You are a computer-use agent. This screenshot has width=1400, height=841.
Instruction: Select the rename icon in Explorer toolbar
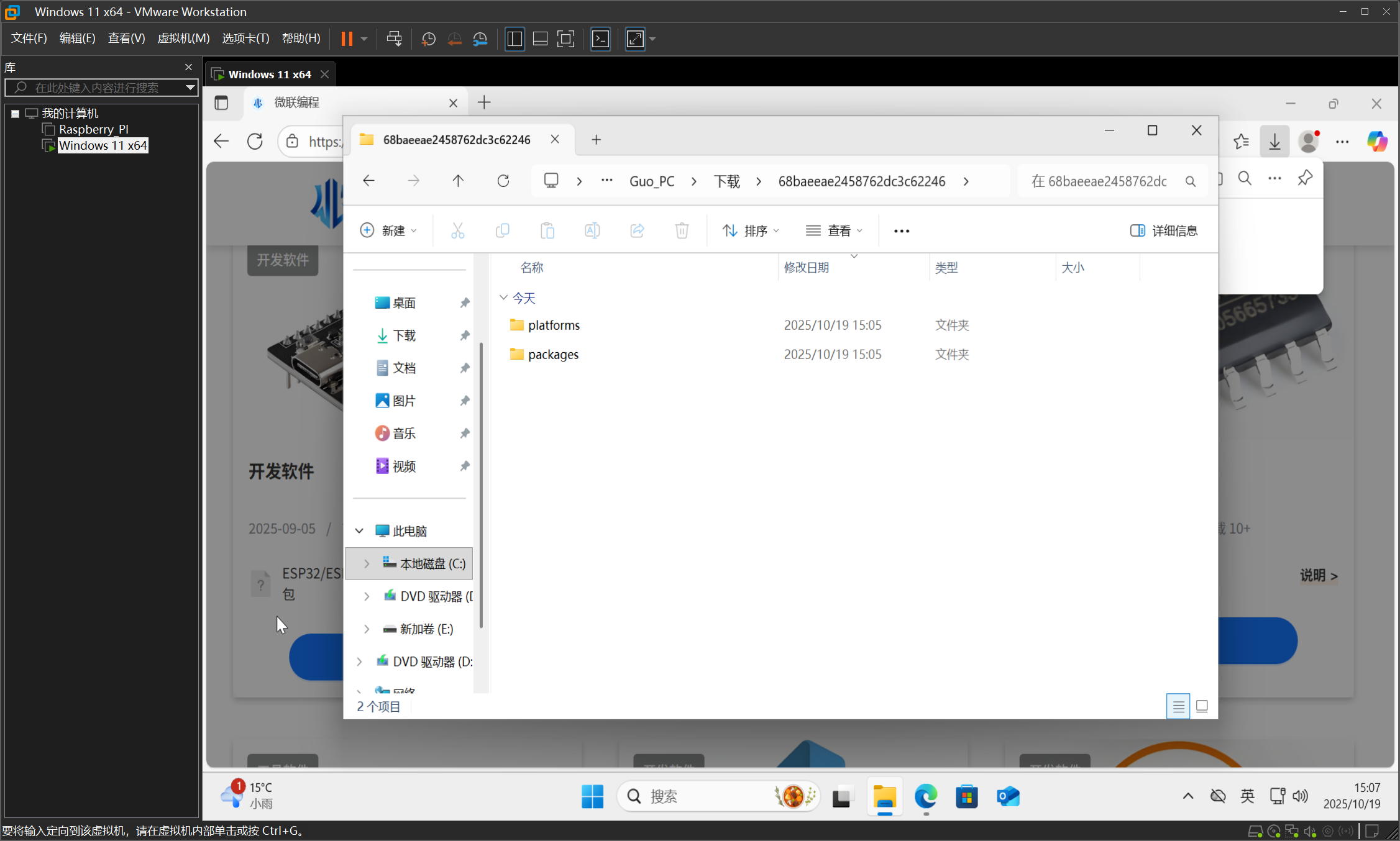click(592, 230)
